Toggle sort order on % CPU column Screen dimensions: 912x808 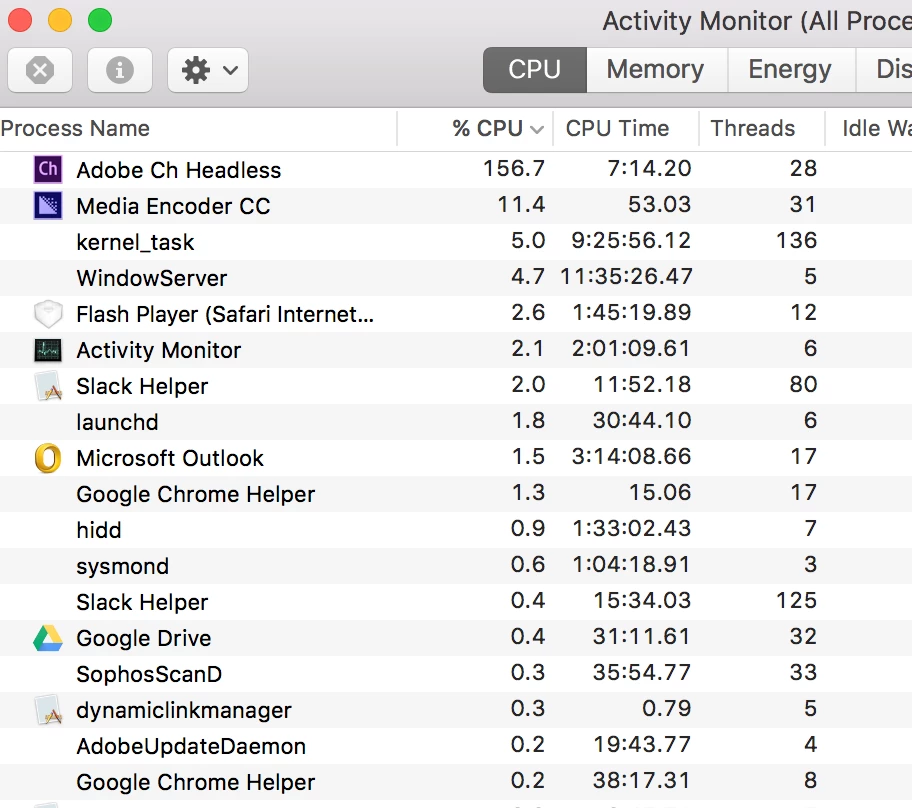click(475, 129)
